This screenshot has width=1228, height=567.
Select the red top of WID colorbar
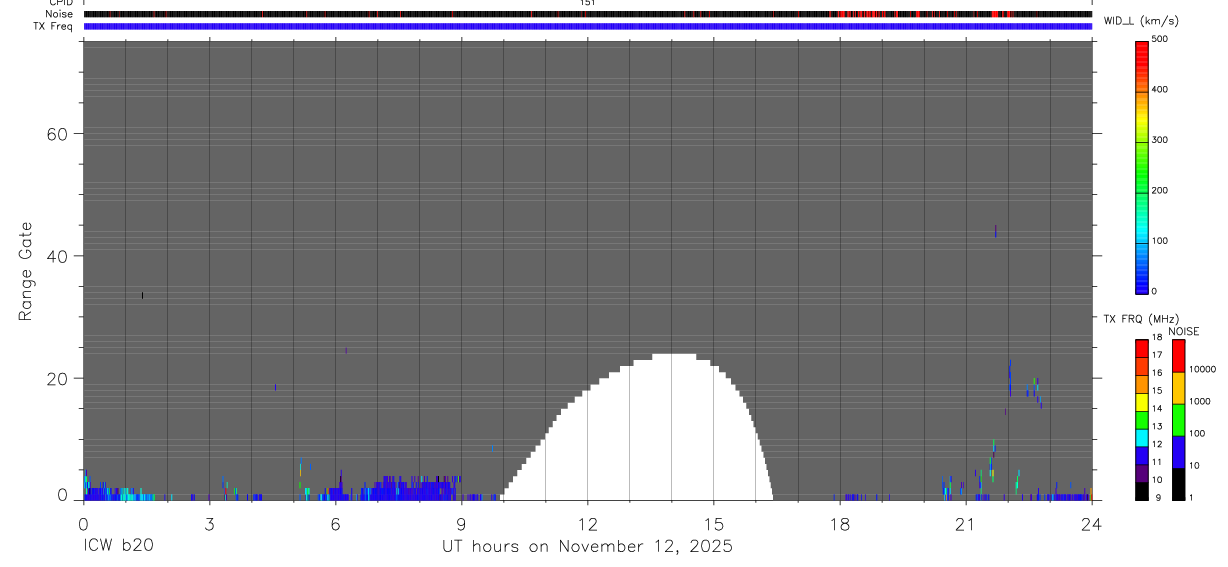(x=1142, y=55)
